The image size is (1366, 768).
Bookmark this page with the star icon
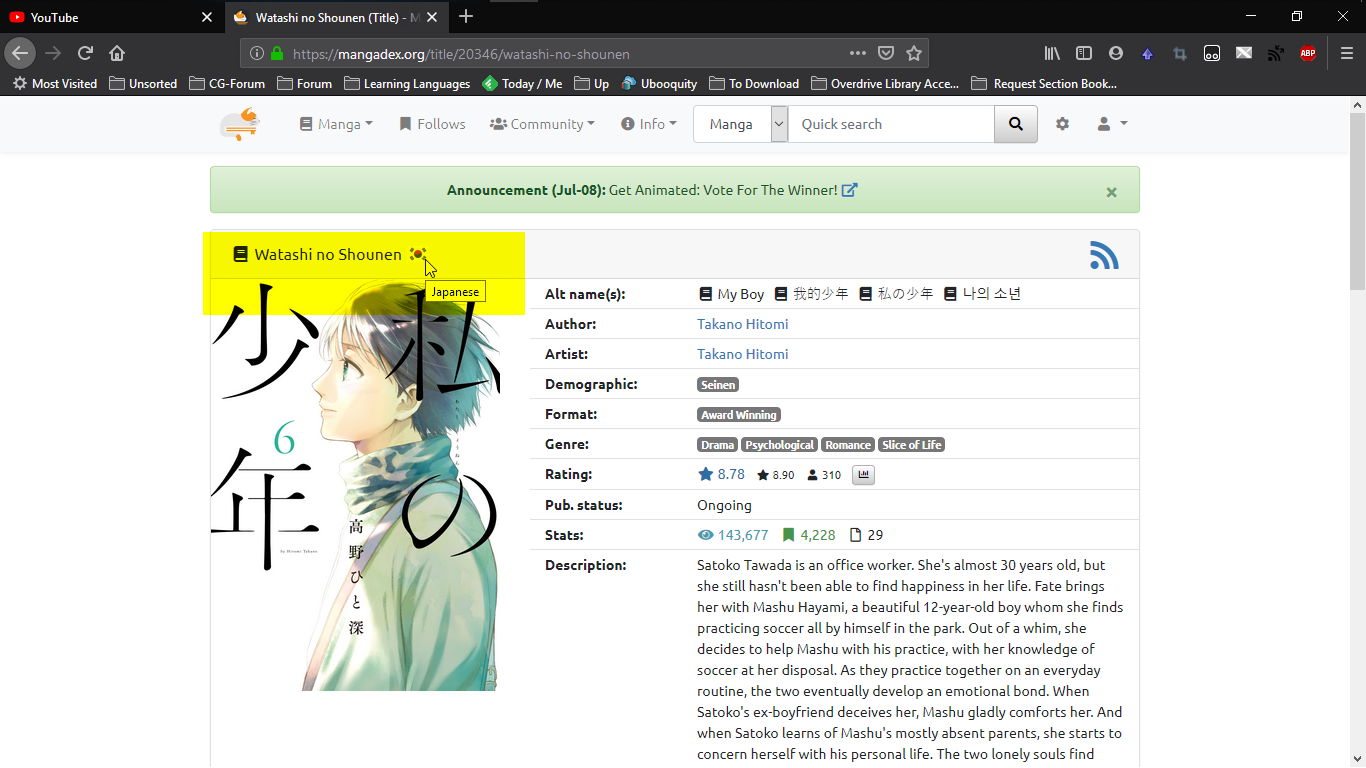pyautogui.click(x=914, y=54)
